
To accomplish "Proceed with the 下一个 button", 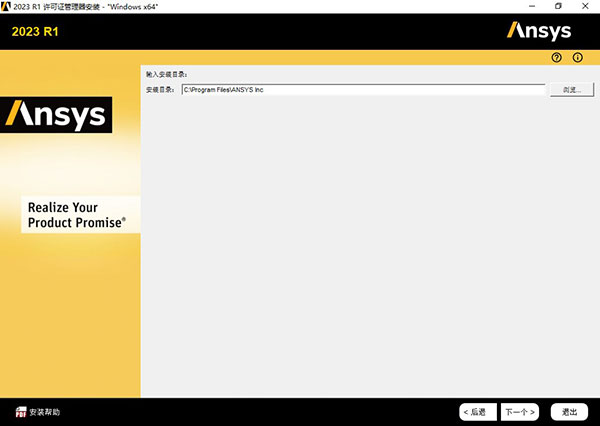I will tap(520, 411).
